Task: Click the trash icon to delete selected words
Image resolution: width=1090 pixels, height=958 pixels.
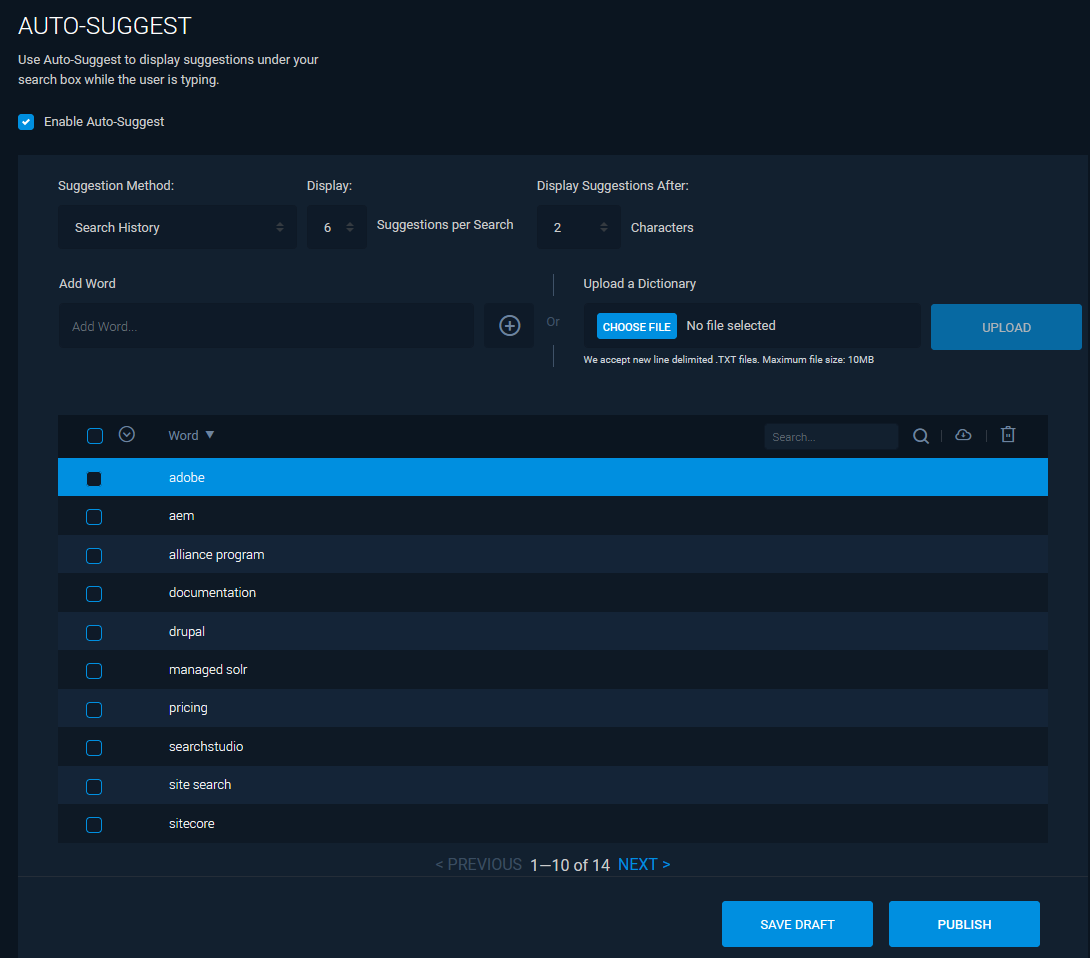Action: pyautogui.click(x=1007, y=435)
